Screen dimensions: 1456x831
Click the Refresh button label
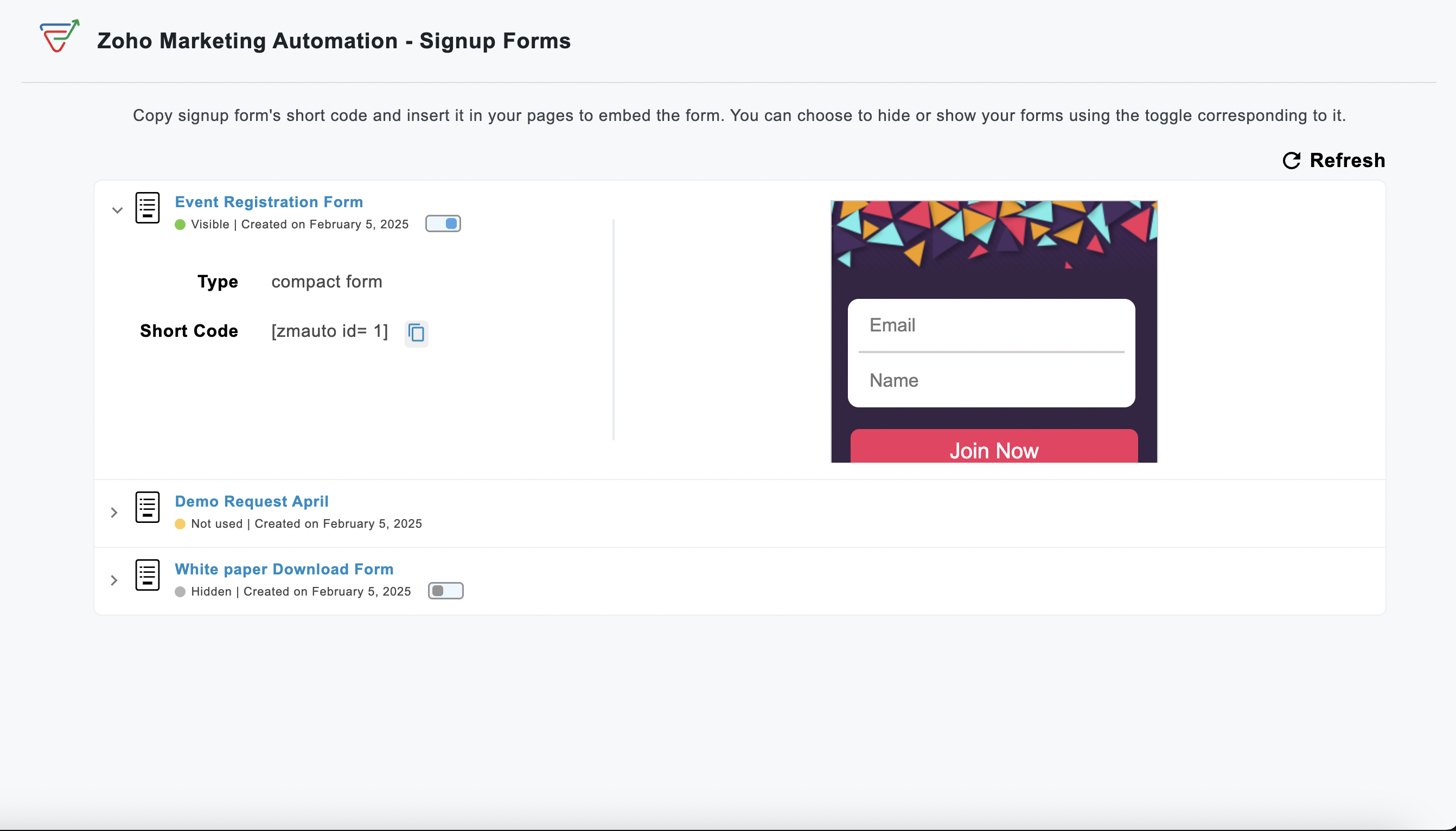1347,161
